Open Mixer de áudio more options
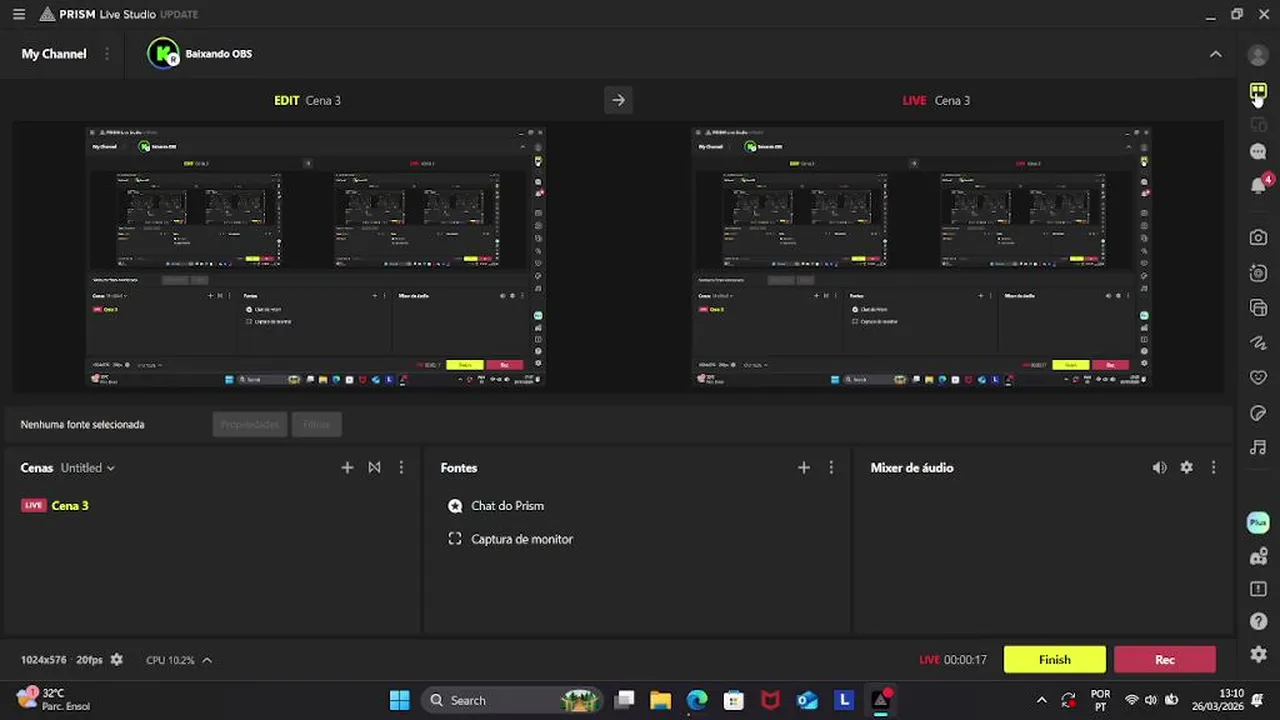The width and height of the screenshot is (1280, 720). (x=1213, y=467)
